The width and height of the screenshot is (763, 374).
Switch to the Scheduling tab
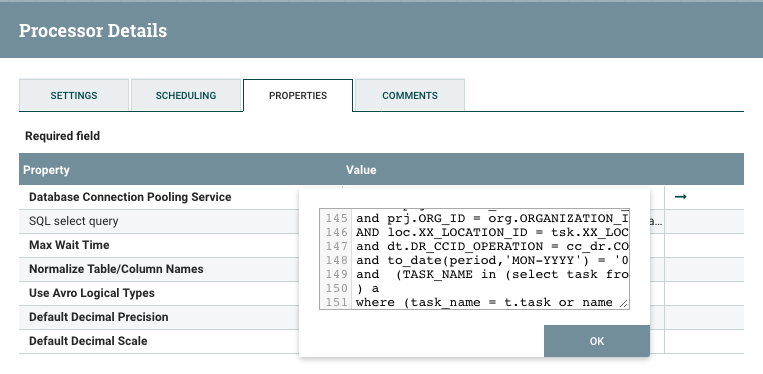(186, 95)
